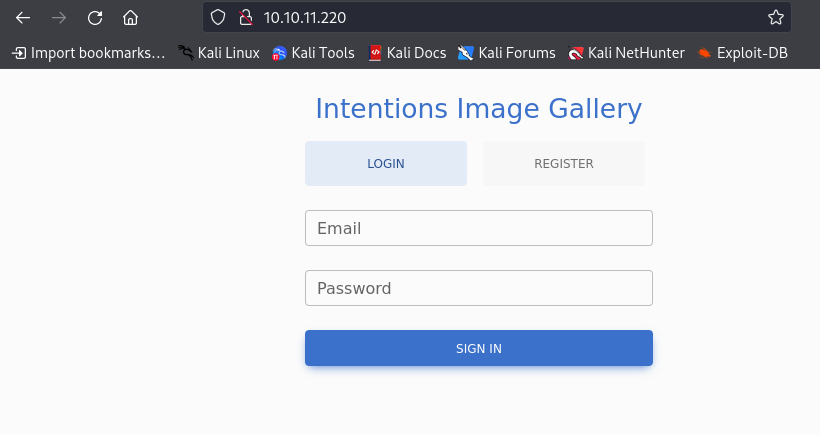Reload the current page
This screenshot has width=820, height=435.
[x=95, y=18]
